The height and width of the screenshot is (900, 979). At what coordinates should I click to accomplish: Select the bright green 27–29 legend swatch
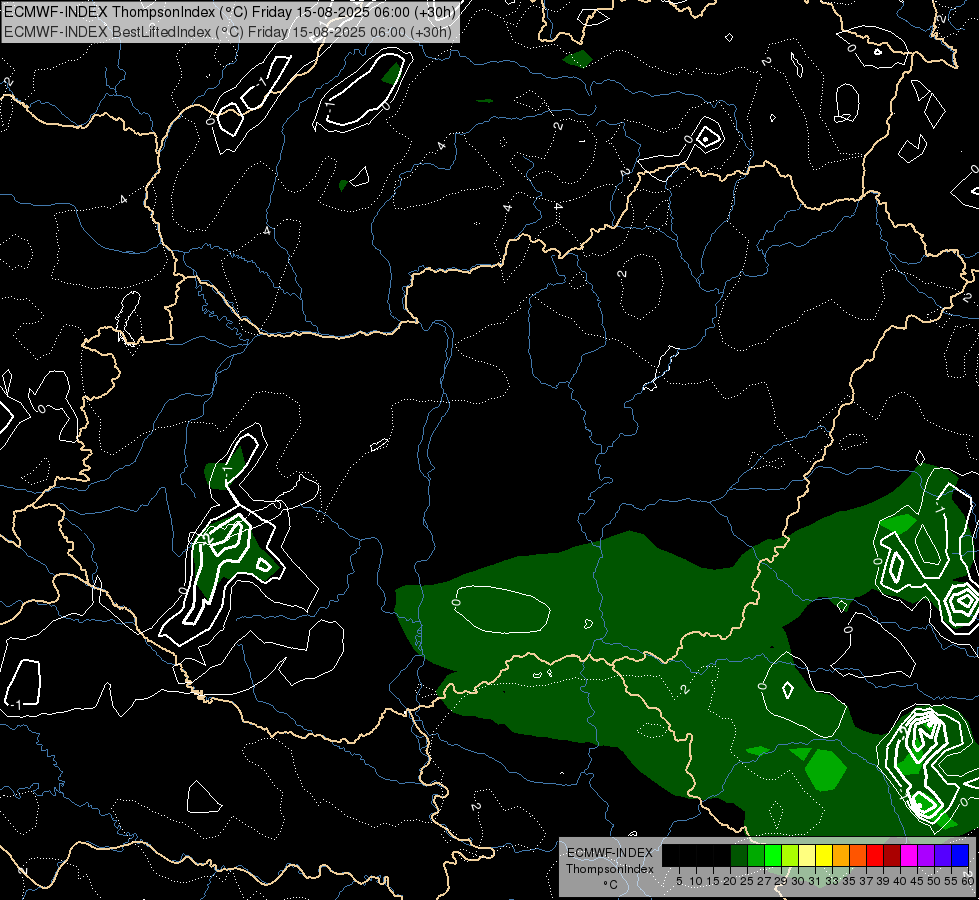tap(773, 855)
